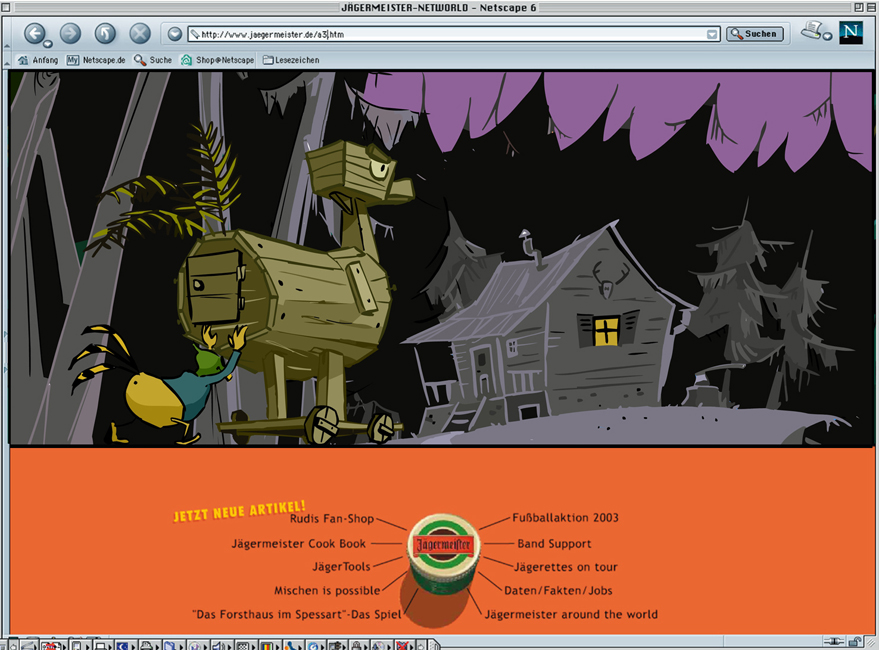Screen dimensions: 879x650
Task: Open the Fußballaktion 2003 link
Action: [566, 518]
